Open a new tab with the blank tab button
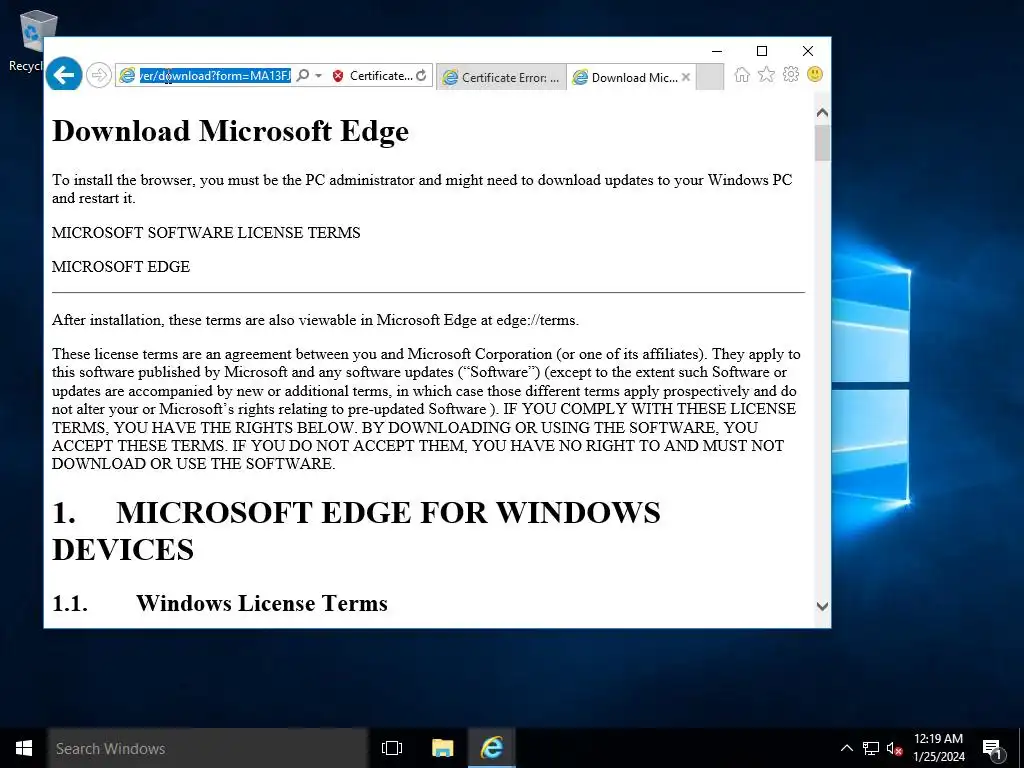 tap(710, 76)
